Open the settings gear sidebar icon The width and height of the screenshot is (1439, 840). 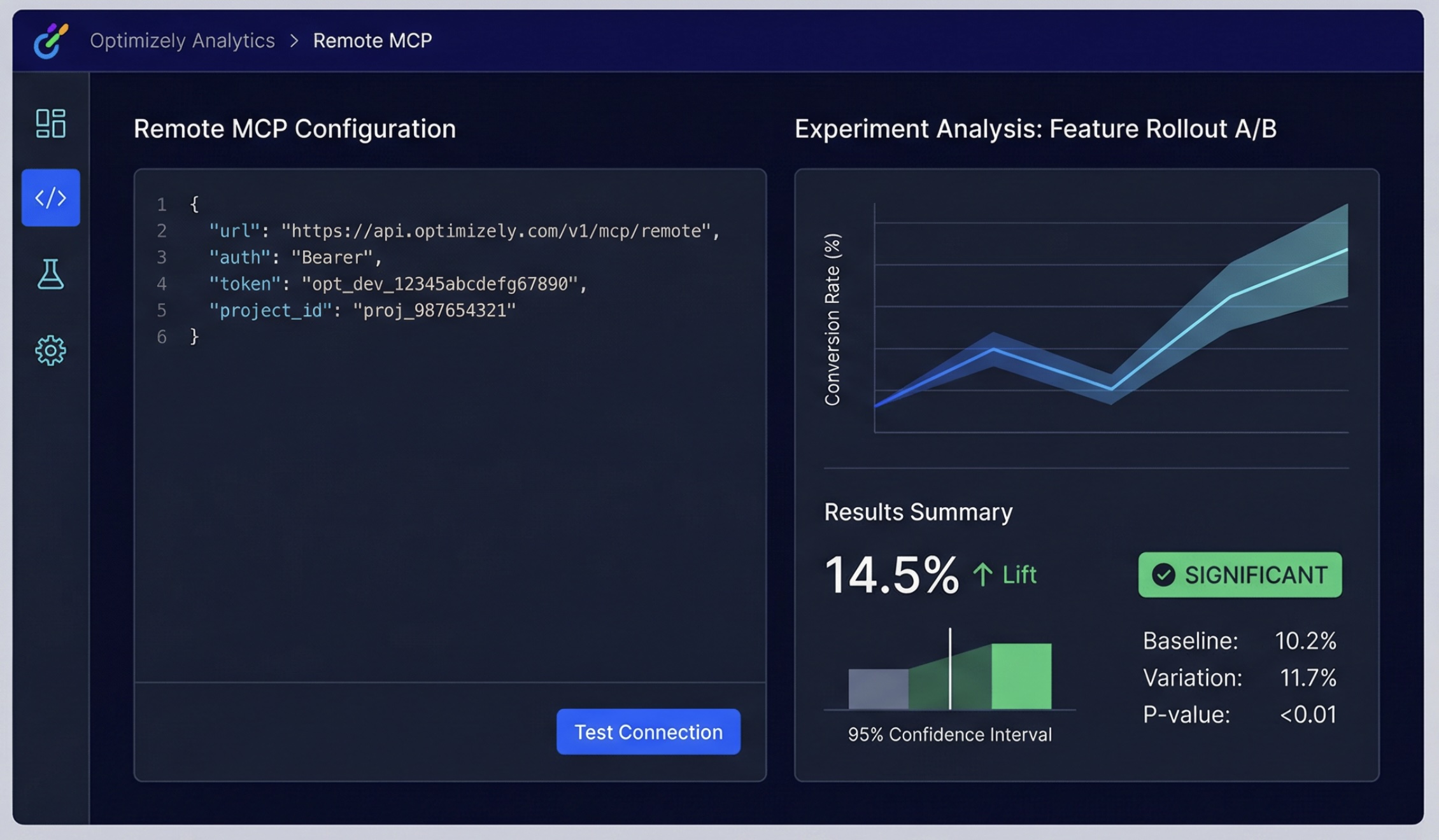click(x=51, y=351)
